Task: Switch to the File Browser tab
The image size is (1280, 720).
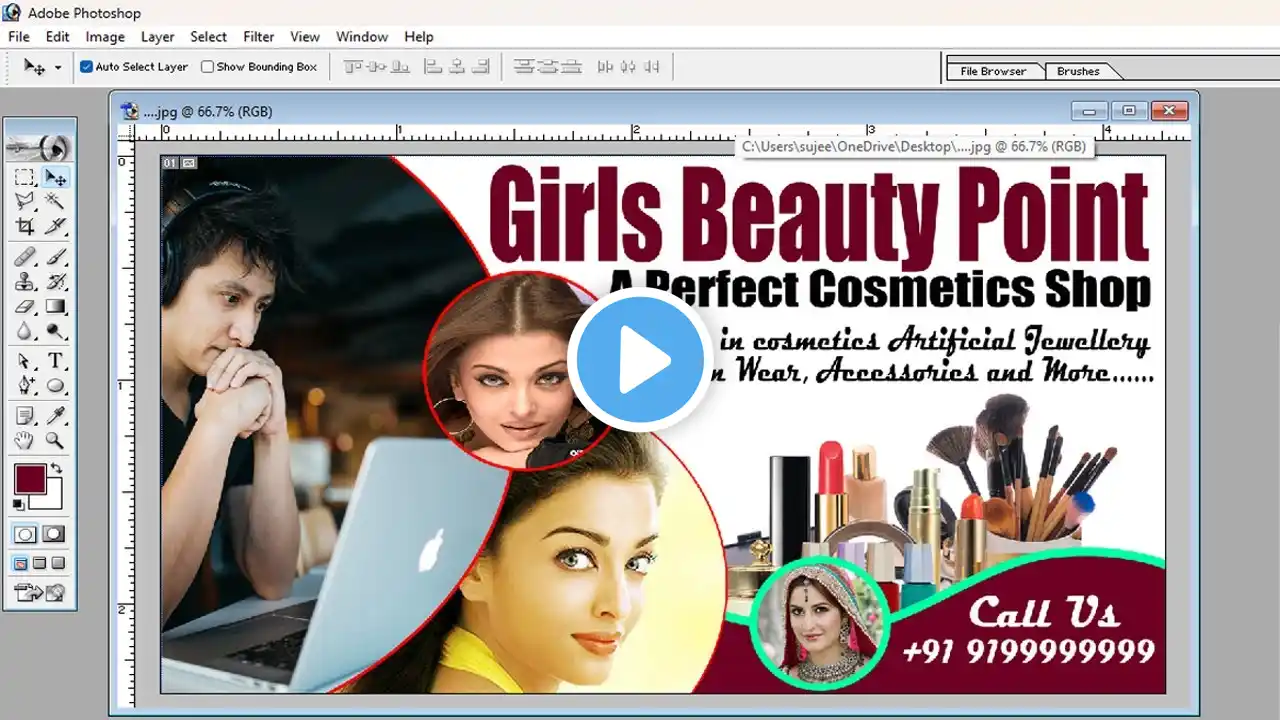Action: coord(992,71)
